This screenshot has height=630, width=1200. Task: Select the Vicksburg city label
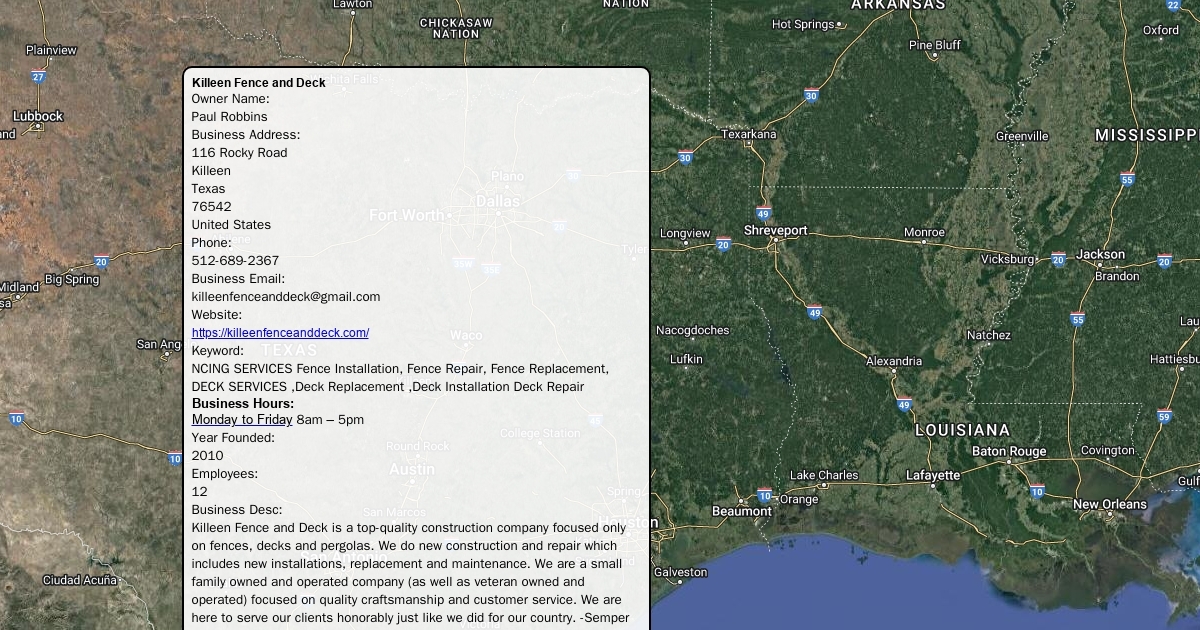click(1008, 259)
